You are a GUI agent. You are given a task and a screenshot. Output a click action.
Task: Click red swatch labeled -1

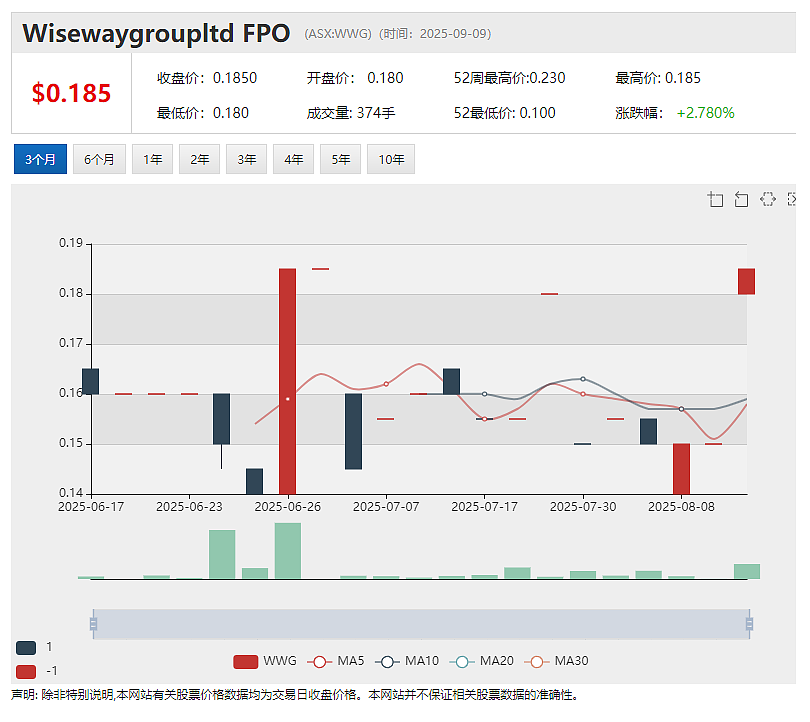(x=26, y=671)
